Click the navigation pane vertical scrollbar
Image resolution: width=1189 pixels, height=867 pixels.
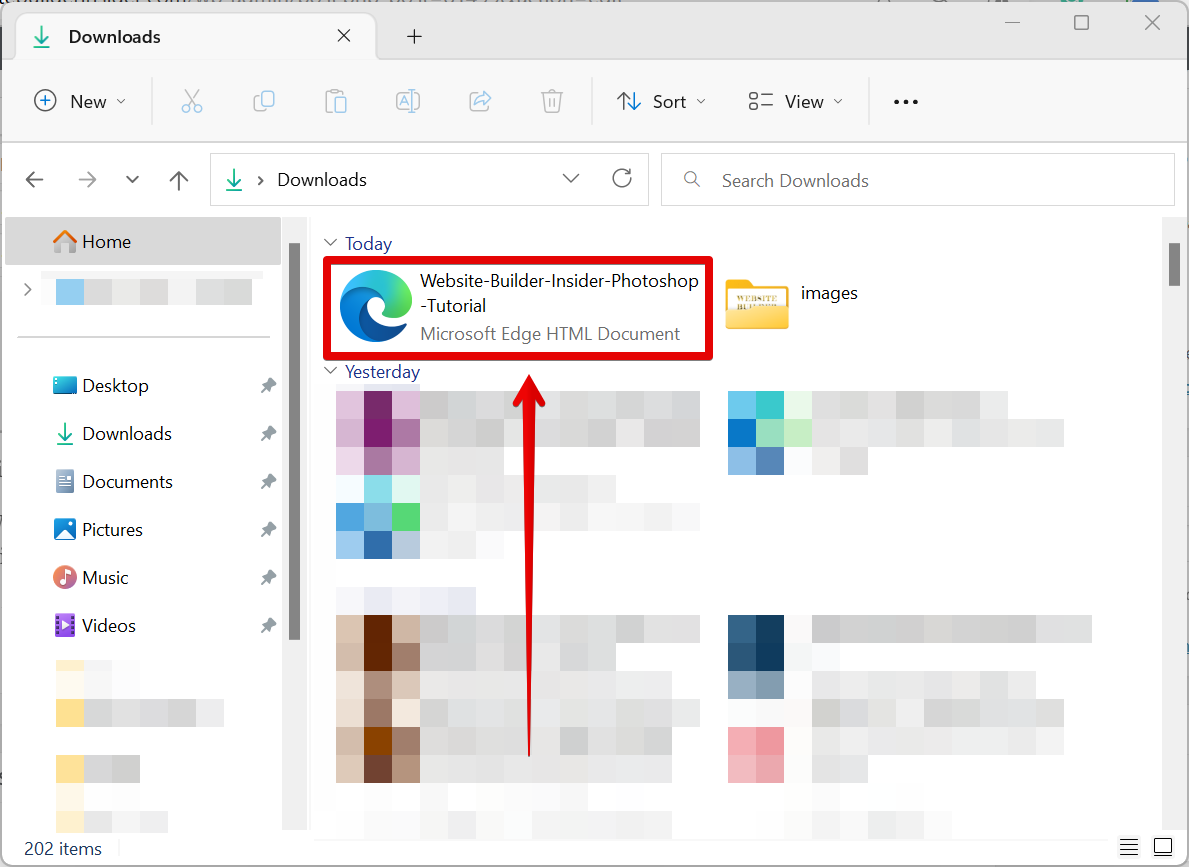point(294,440)
